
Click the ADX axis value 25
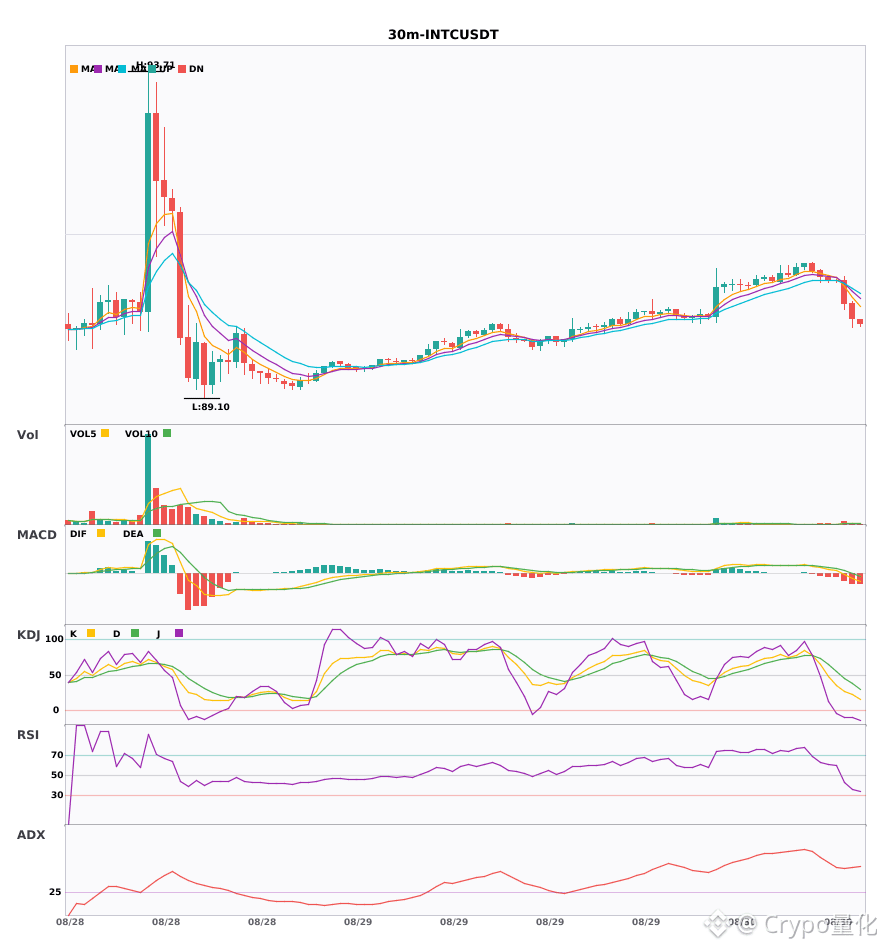pyautogui.click(x=55, y=892)
